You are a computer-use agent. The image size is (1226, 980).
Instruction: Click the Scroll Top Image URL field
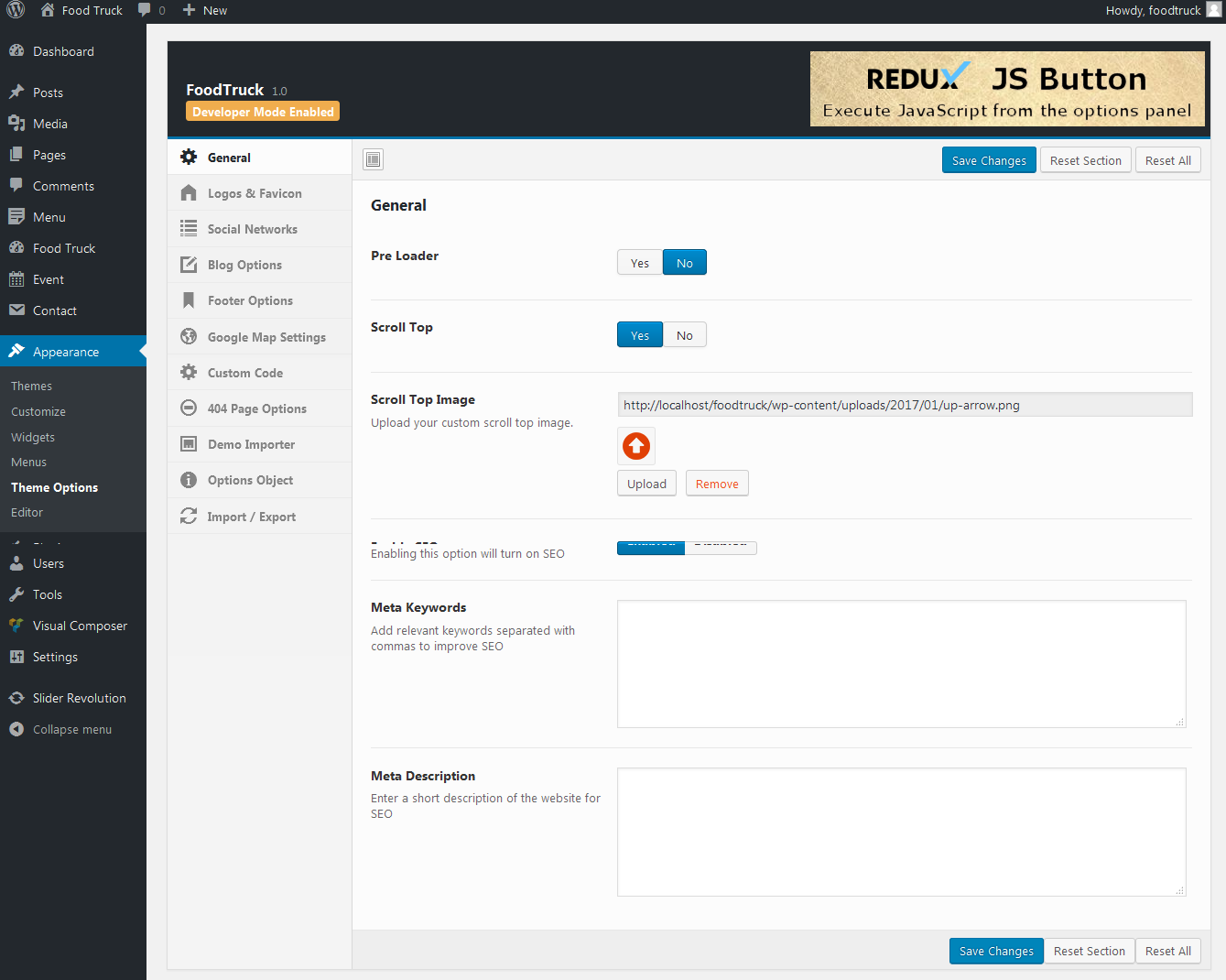[x=905, y=405]
